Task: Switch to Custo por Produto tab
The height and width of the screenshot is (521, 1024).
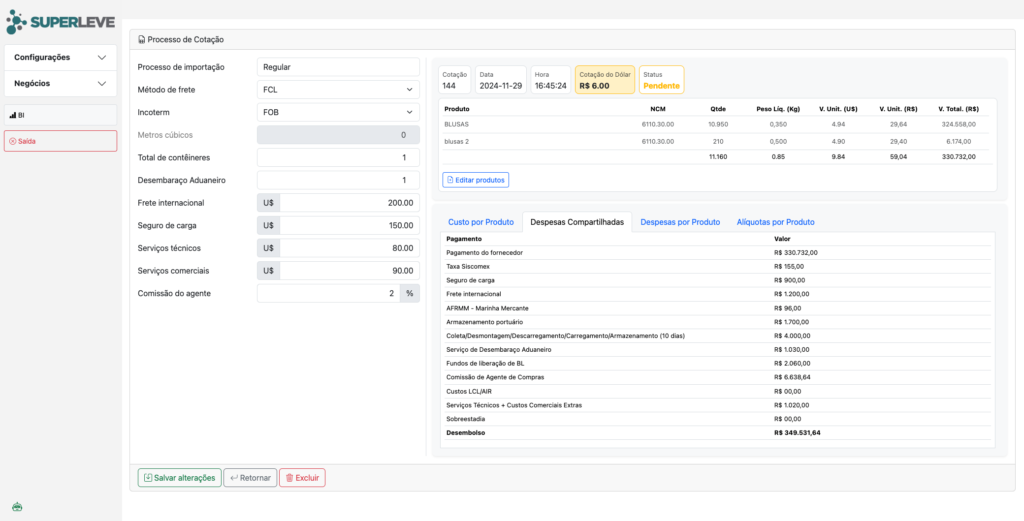Action: click(481, 221)
